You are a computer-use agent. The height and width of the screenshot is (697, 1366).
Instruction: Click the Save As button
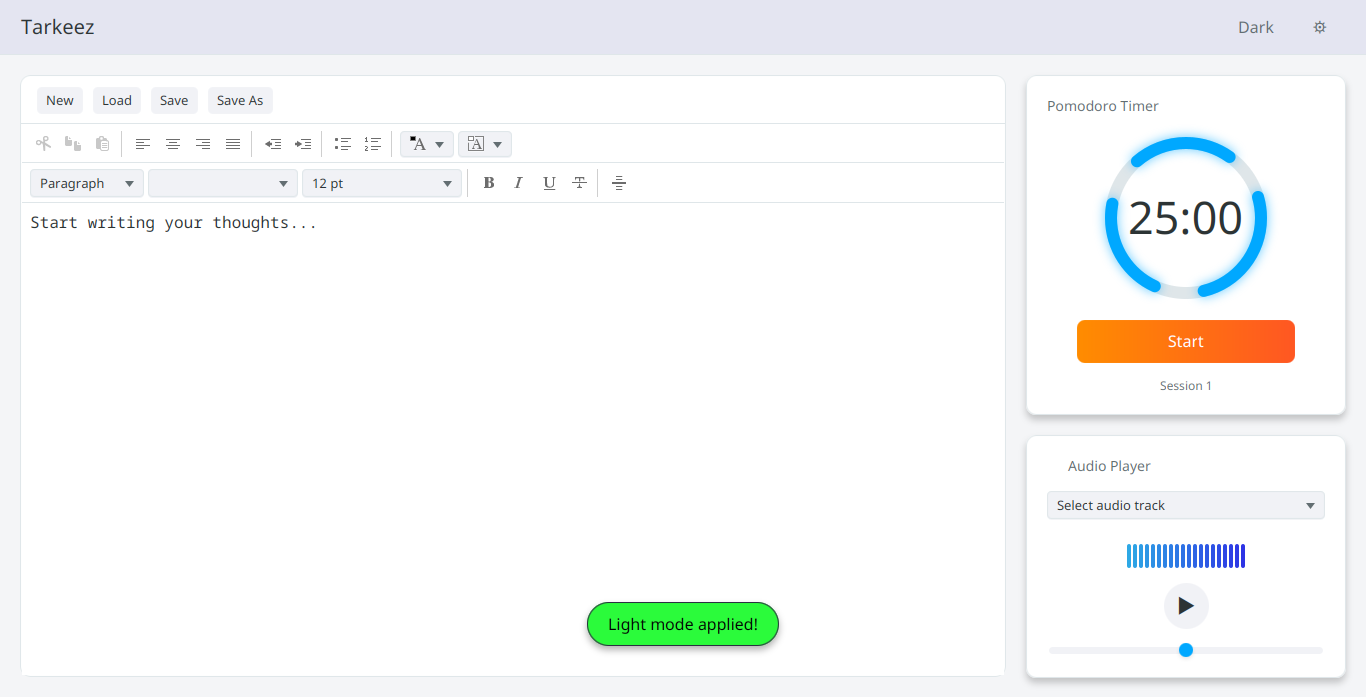coord(240,100)
